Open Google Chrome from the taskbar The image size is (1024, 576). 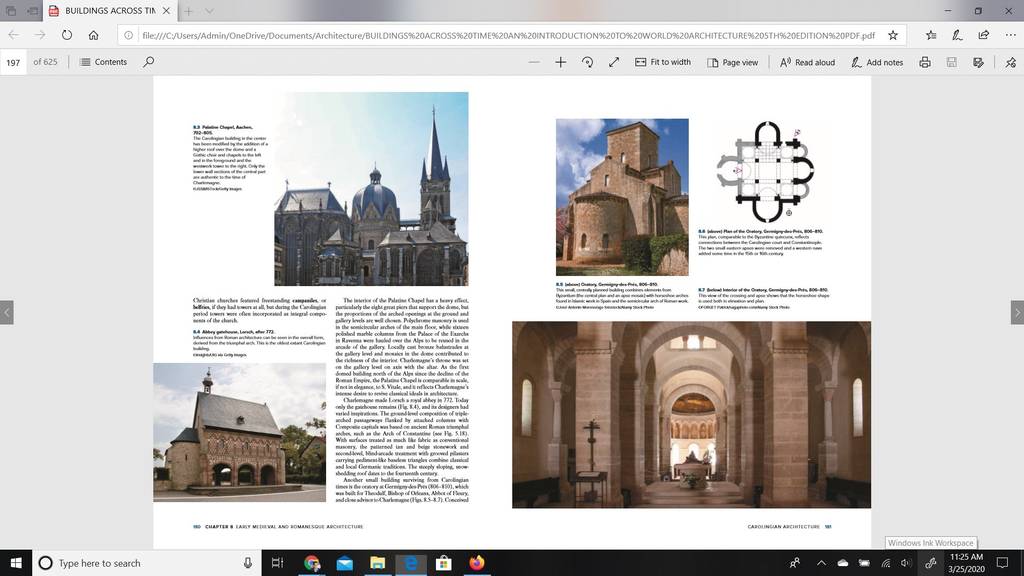point(312,563)
